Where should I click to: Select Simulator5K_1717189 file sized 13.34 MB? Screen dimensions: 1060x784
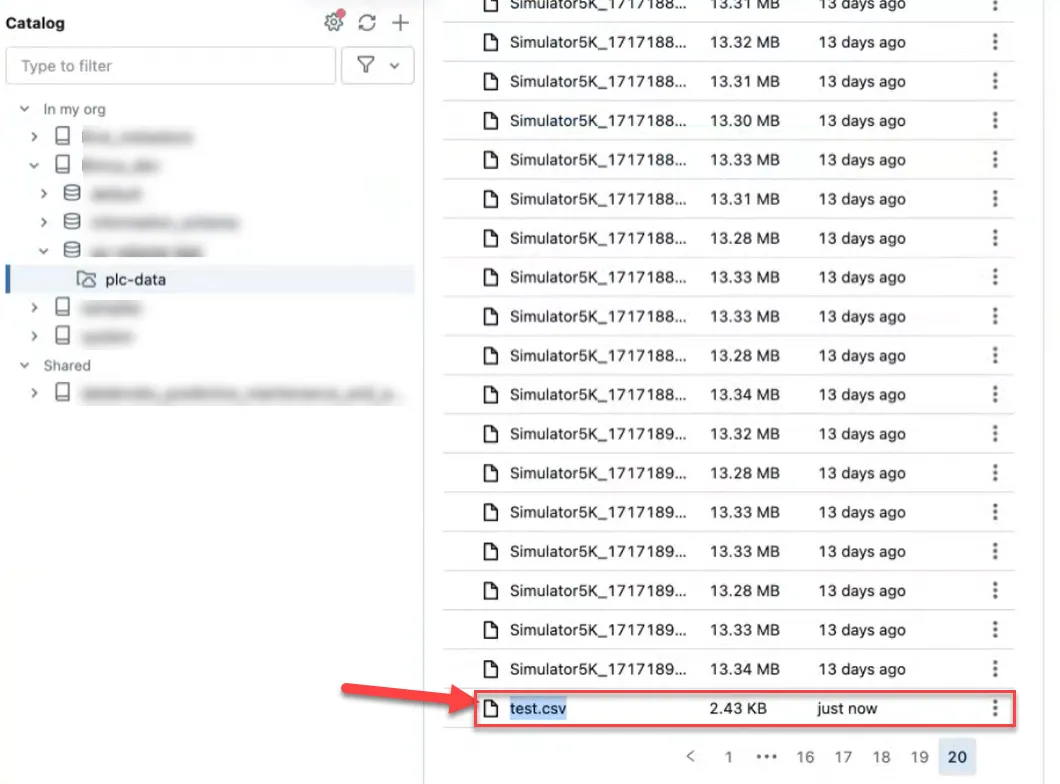coord(598,669)
